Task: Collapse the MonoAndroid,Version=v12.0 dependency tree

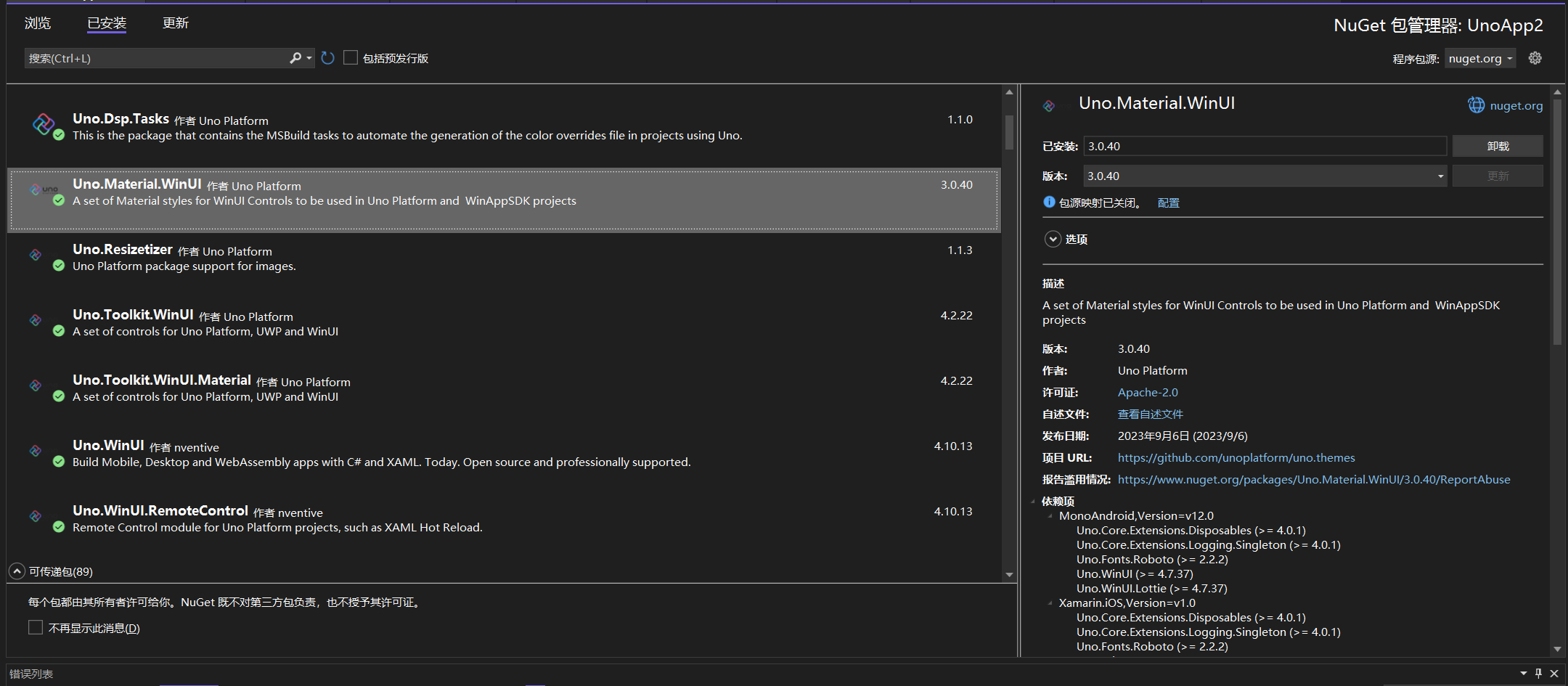Action: (x=1050, y=515)
